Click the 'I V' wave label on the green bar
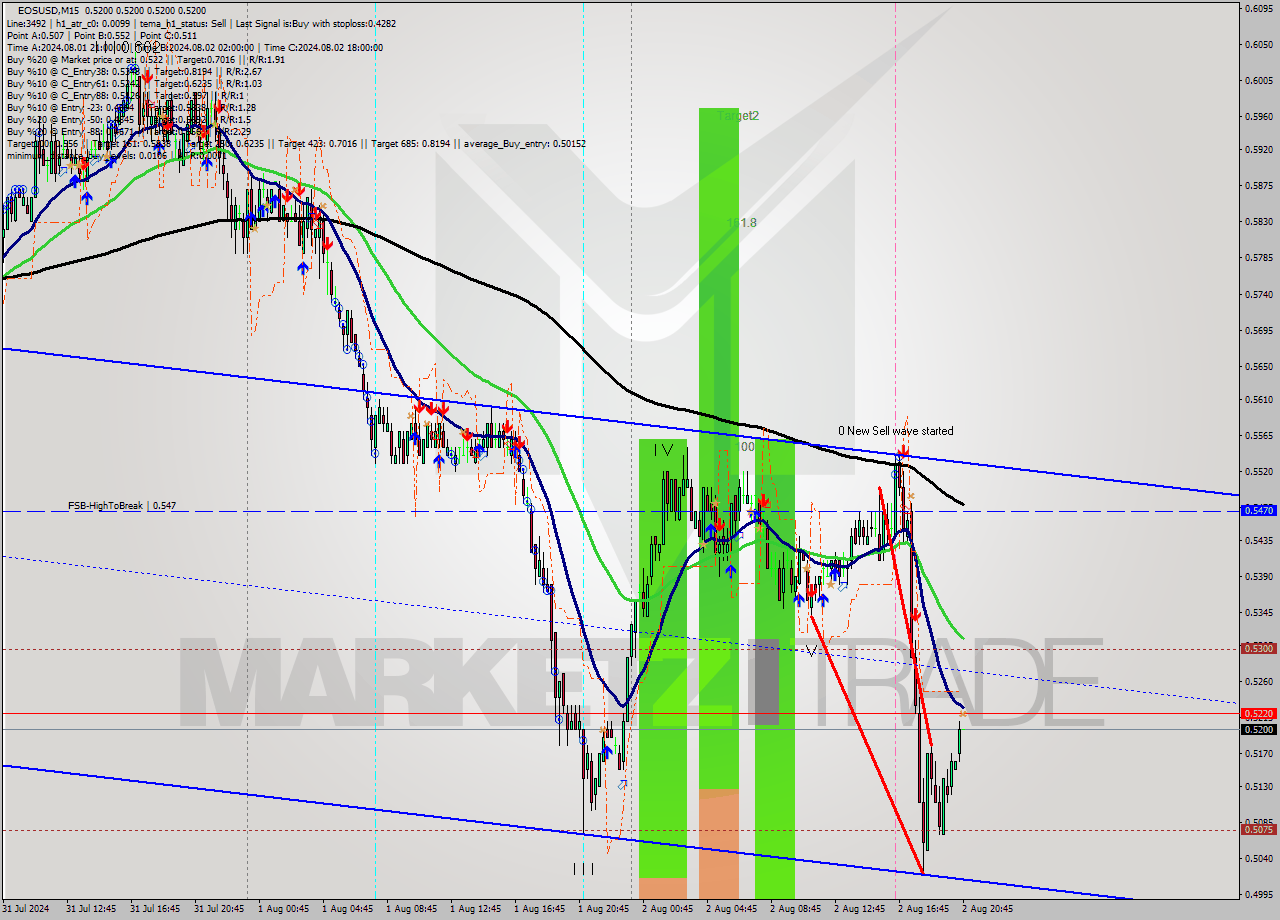This screenshot has width=1280, height=920. 663,451
